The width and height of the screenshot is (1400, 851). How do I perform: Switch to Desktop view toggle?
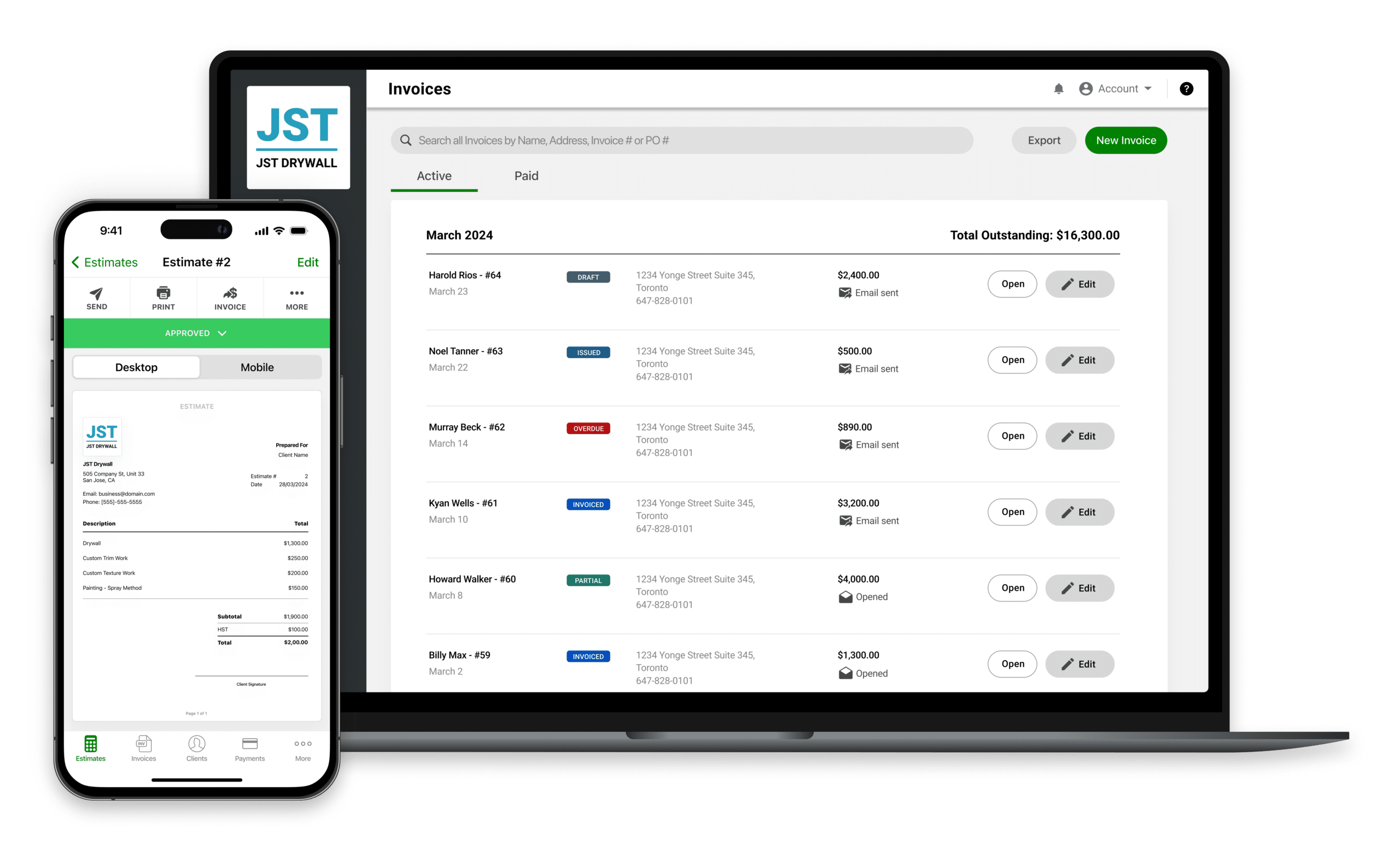tap(137, 367)
